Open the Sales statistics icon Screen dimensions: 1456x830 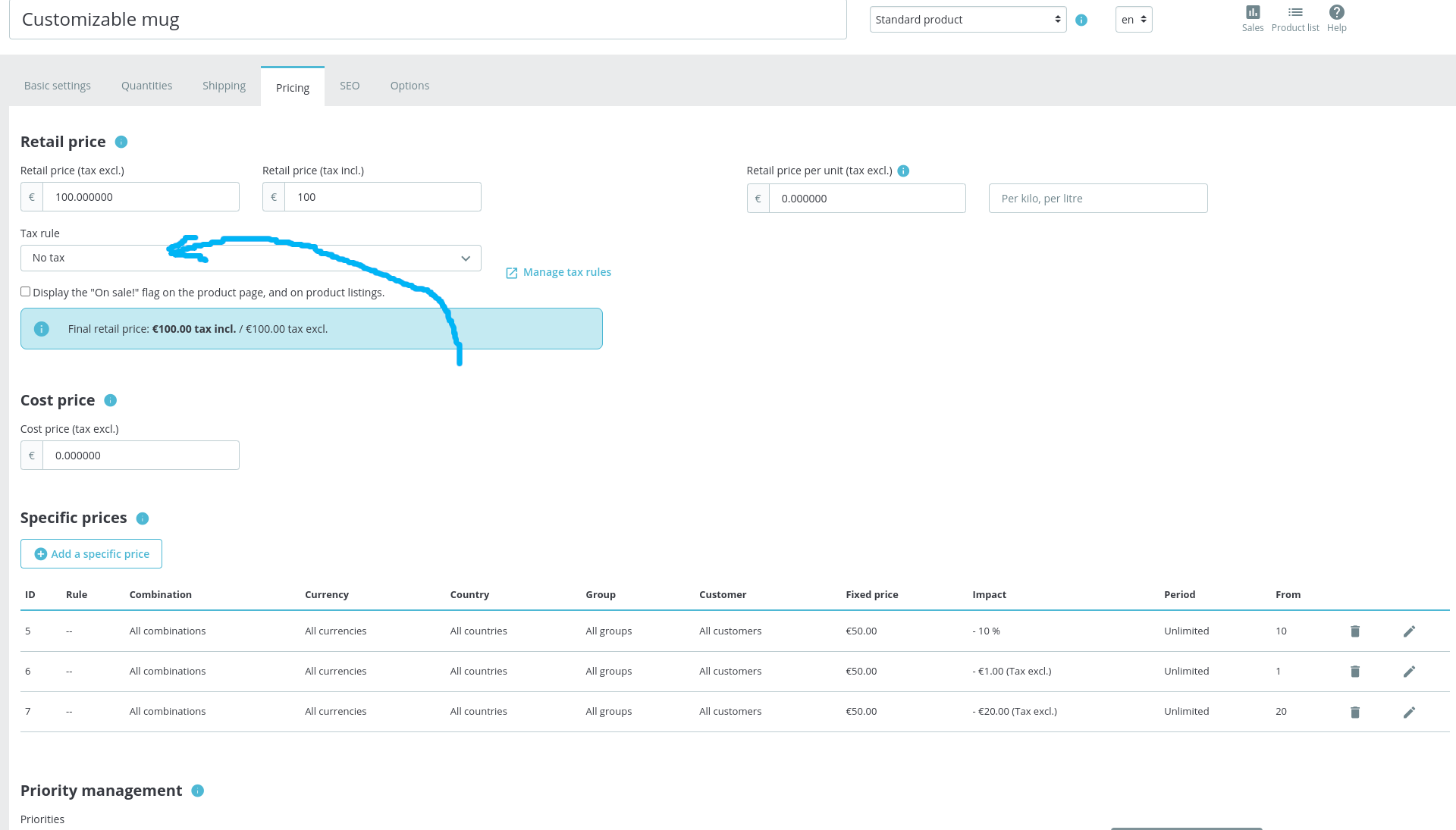click(1252, 13)
